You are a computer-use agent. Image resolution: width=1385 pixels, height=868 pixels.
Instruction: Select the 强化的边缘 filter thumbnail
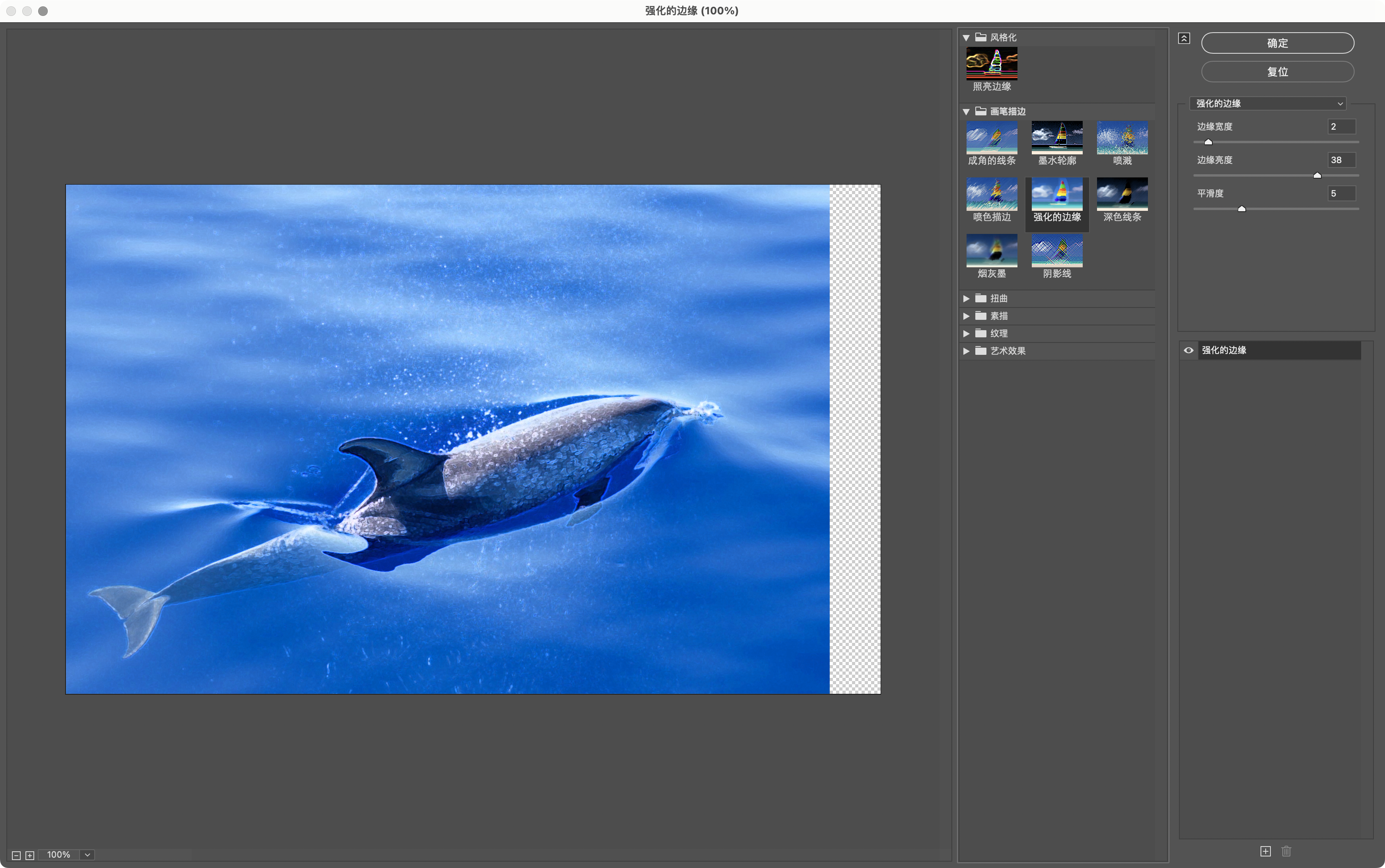(x=1057, y=194)
